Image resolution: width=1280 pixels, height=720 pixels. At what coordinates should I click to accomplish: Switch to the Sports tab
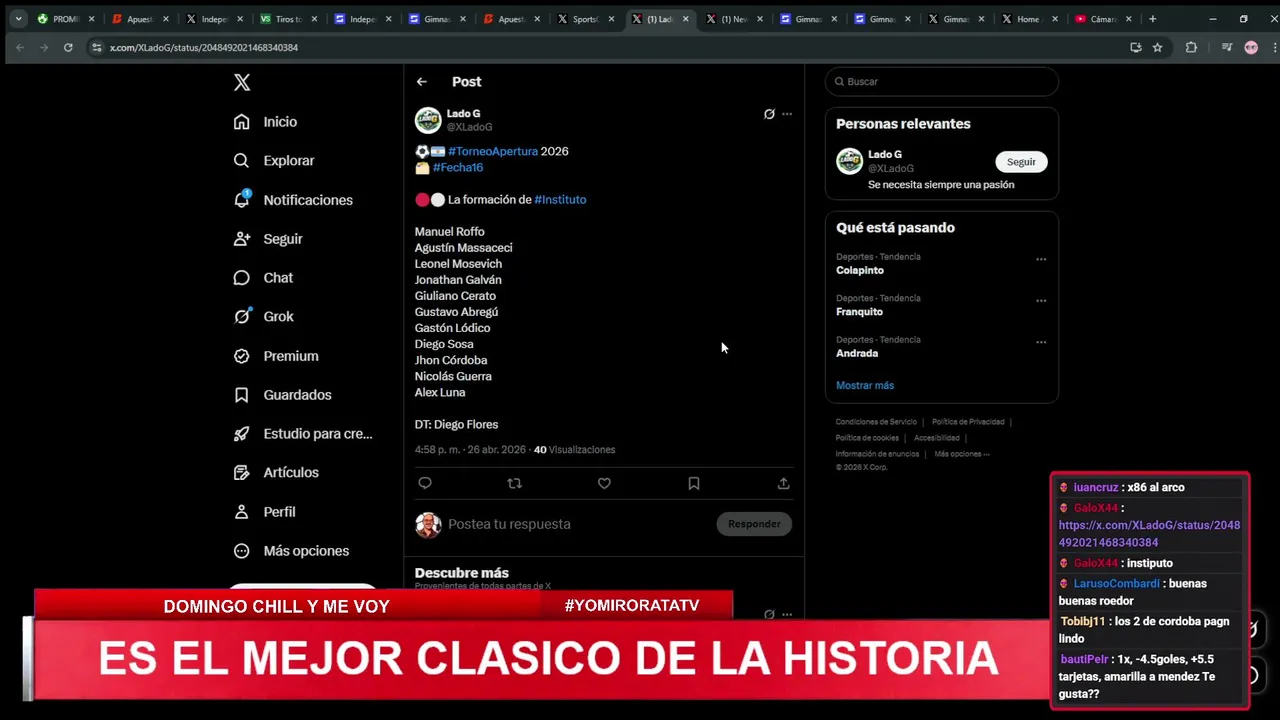pos(586,19)
